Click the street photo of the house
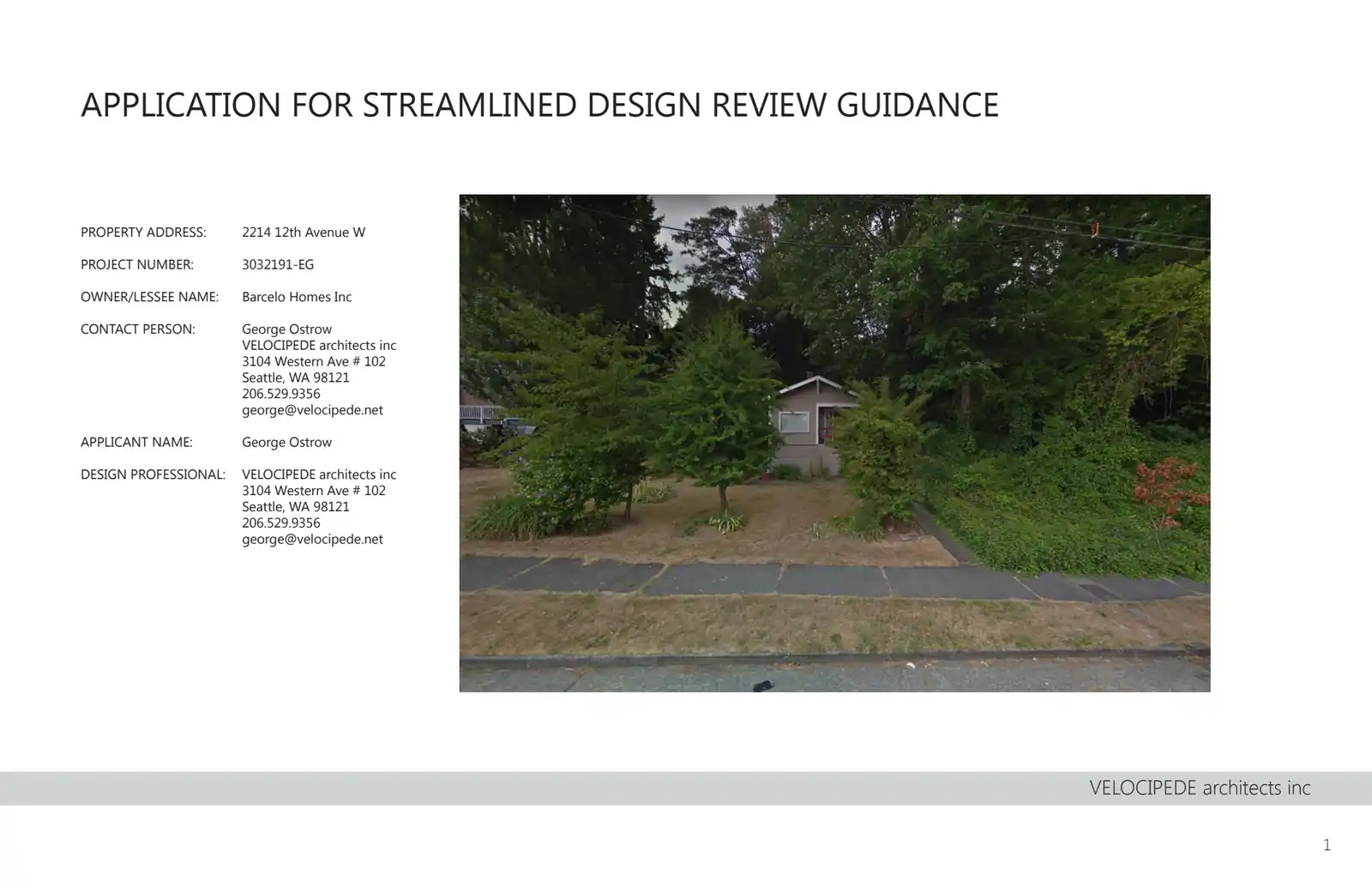The width and height of the screenshot is (1372, 888). coord(834,443)
